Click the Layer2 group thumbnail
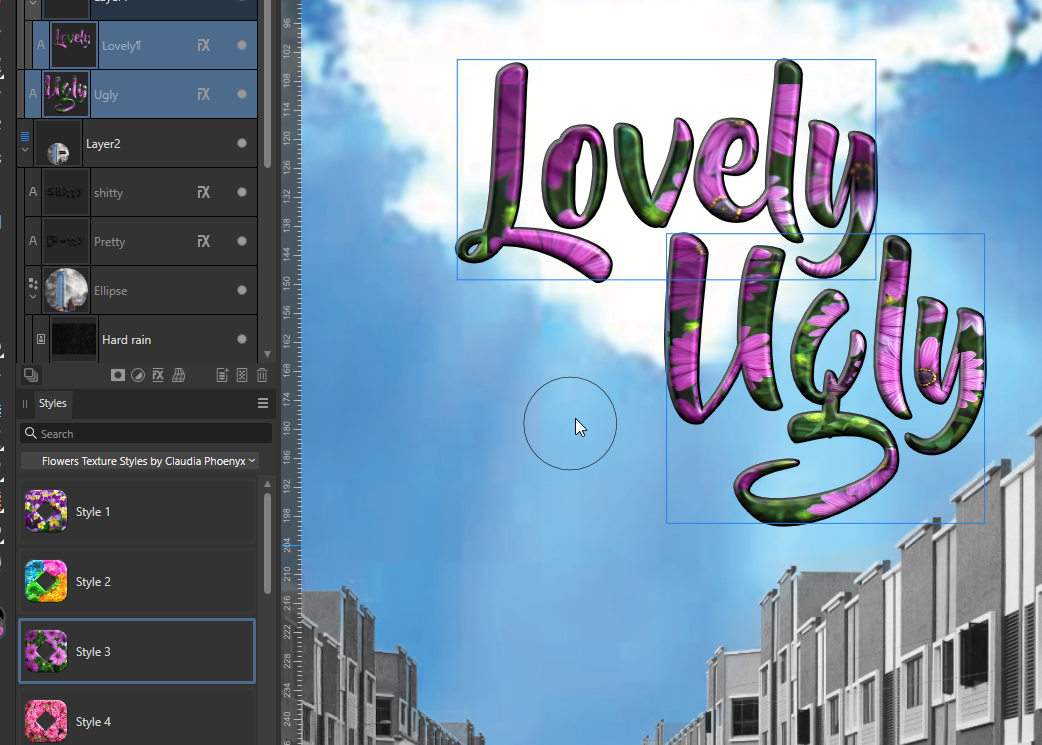Screen dimensions: 1042x745 (58, 143)
